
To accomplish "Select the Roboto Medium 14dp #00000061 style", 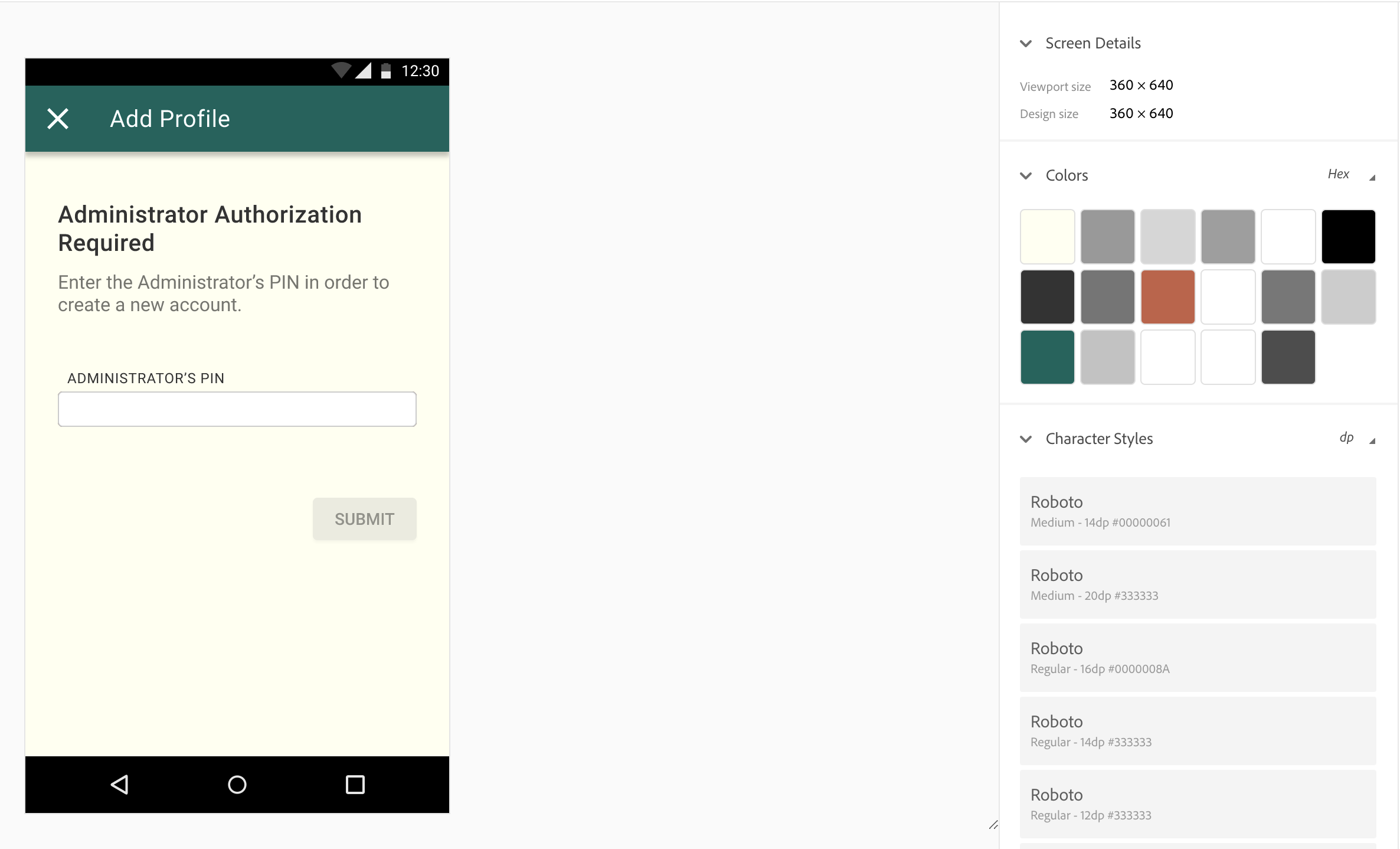I will 1198,511.
